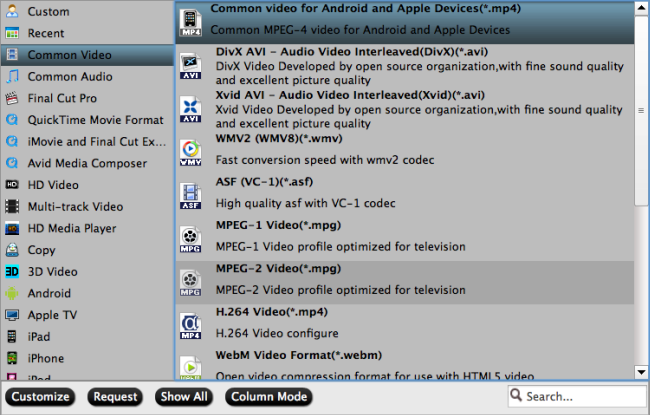
Task: Click the QuickTime Movie Format icon
Action: click(x=12, y=120)
